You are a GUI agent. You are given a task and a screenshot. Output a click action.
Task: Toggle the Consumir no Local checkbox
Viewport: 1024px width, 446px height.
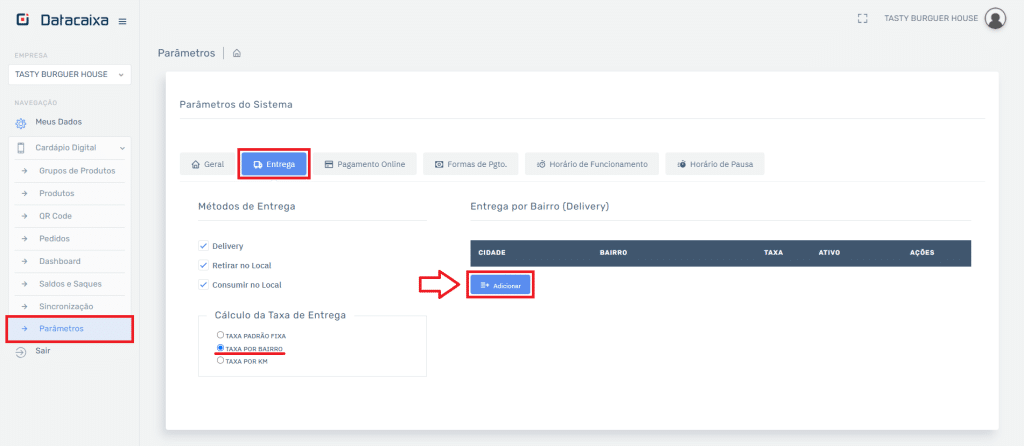(203, 285)
